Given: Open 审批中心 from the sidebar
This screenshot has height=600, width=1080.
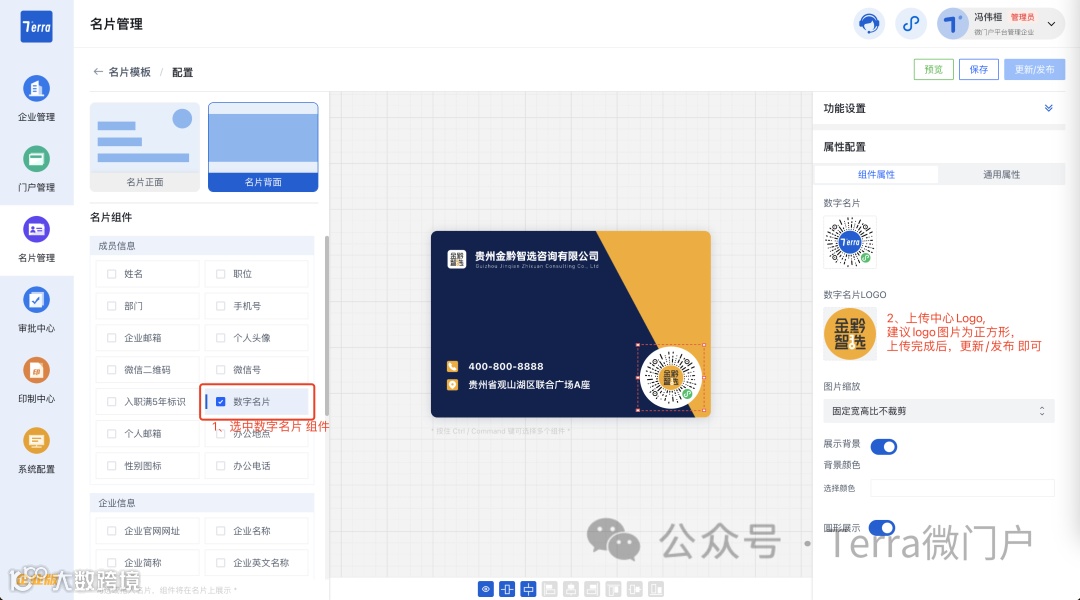Looking at the screenshot, I should point(37,310).
